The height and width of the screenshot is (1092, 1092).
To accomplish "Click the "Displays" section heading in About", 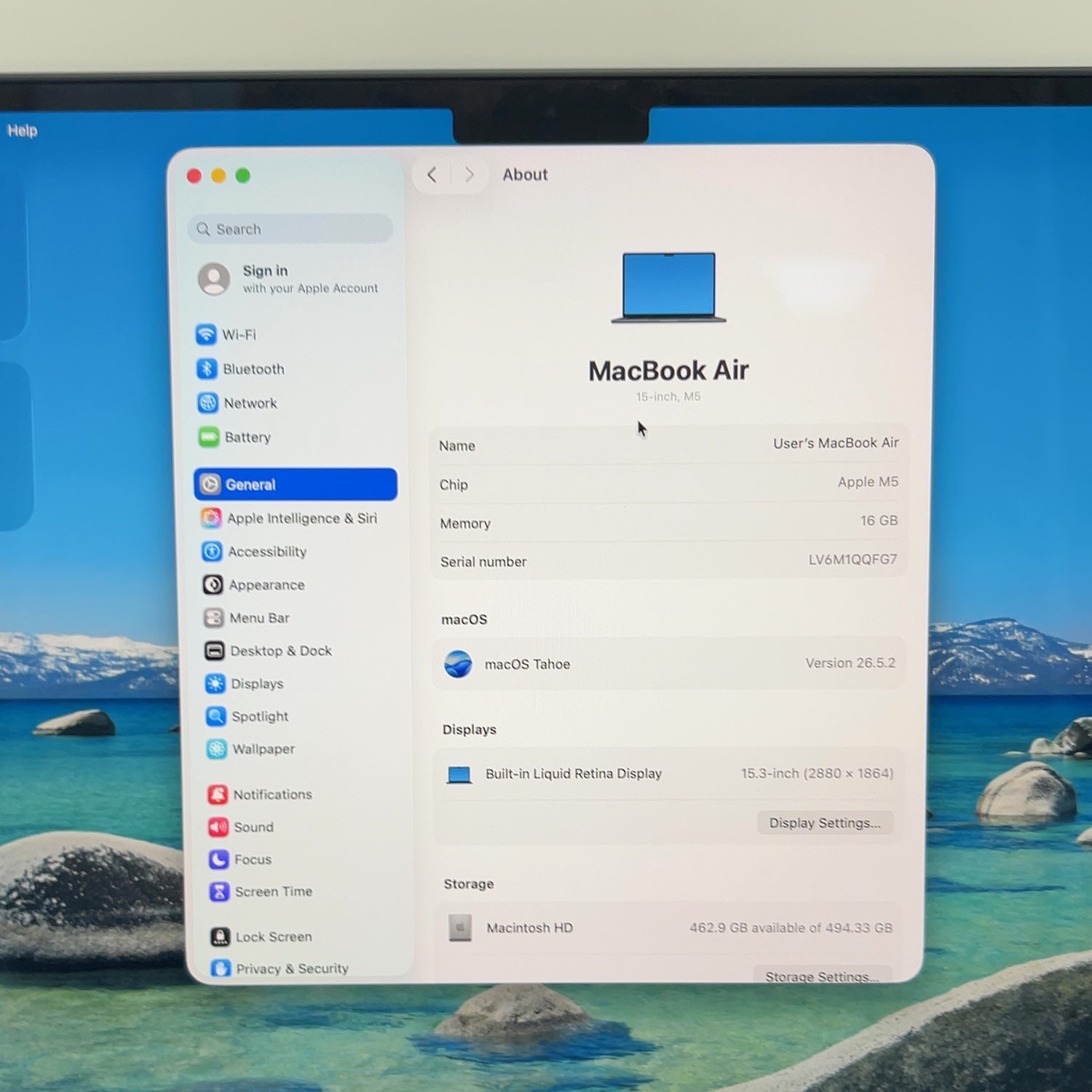I will pos(470,729).
